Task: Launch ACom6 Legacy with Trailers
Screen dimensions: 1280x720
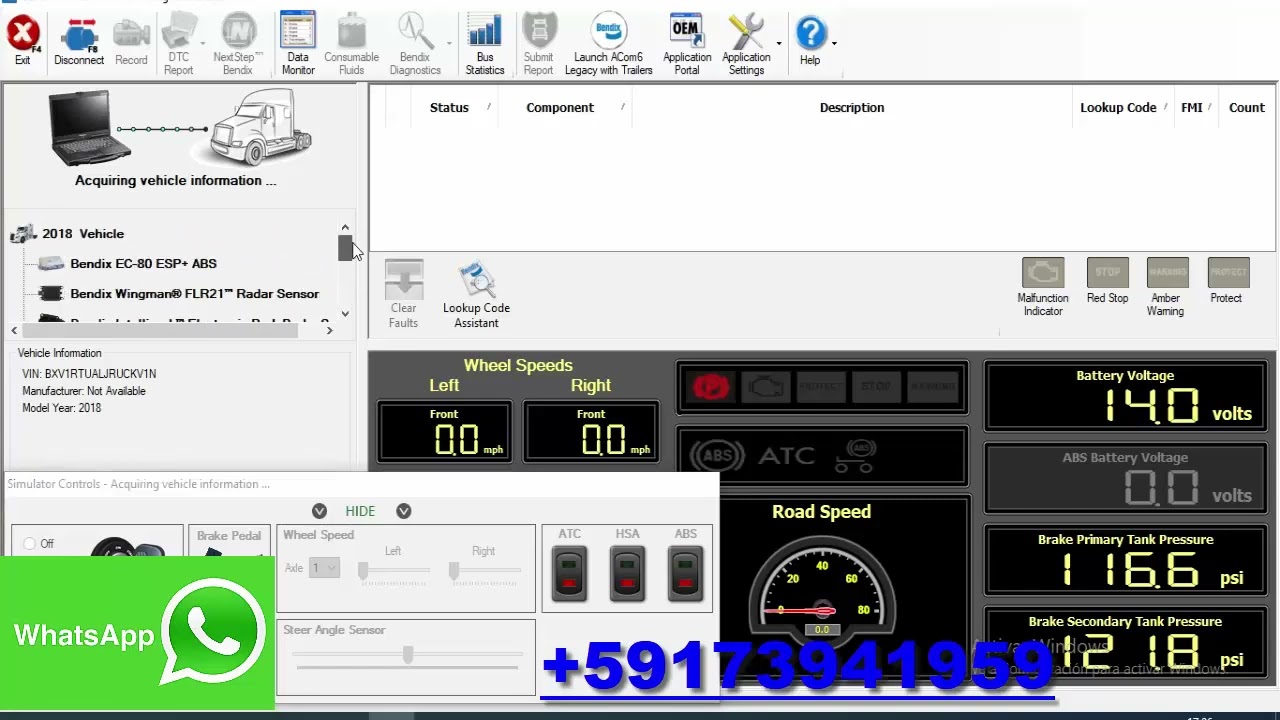Action: pyautogui.click(x=608, y=44)
